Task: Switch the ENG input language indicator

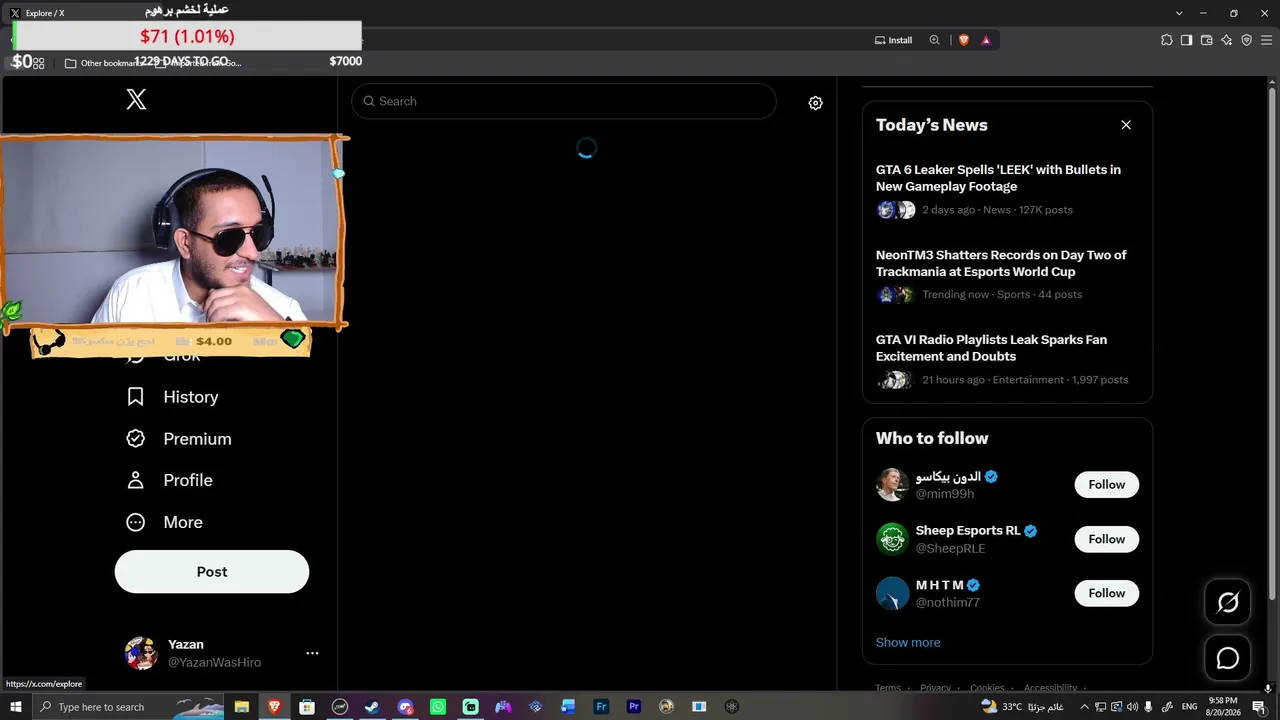Action: click(1190, 707)
